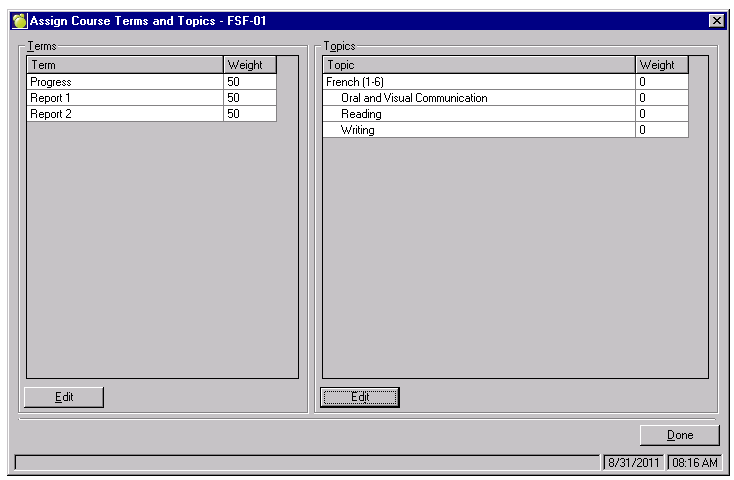Select Oral and Visual Communication topic

click(x=414, y=98)
